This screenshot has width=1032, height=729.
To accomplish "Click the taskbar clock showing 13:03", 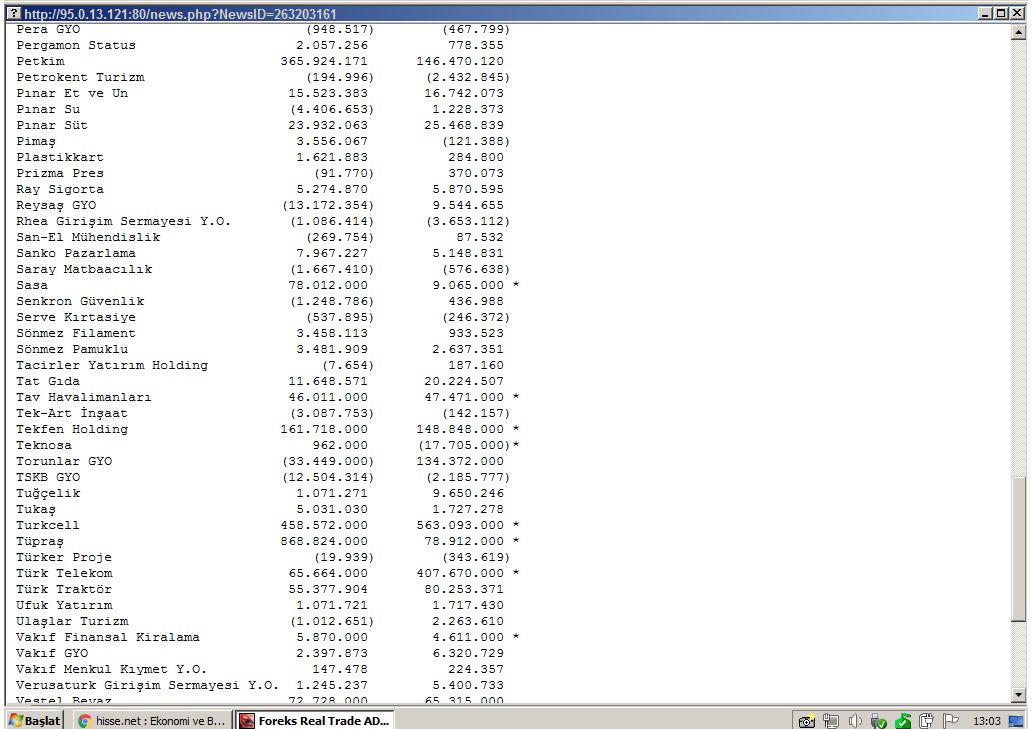I will coord(987,721).
